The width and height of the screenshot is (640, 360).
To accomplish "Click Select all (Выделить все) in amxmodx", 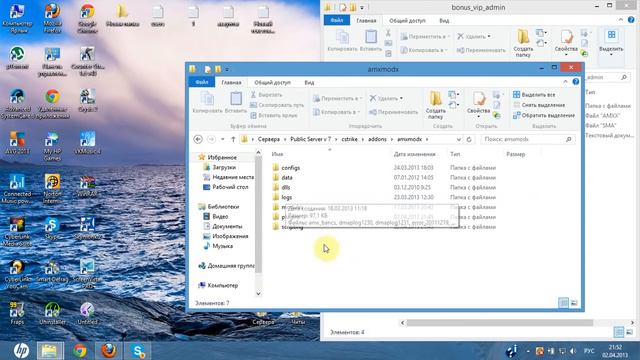I will [x=534, y=95].
